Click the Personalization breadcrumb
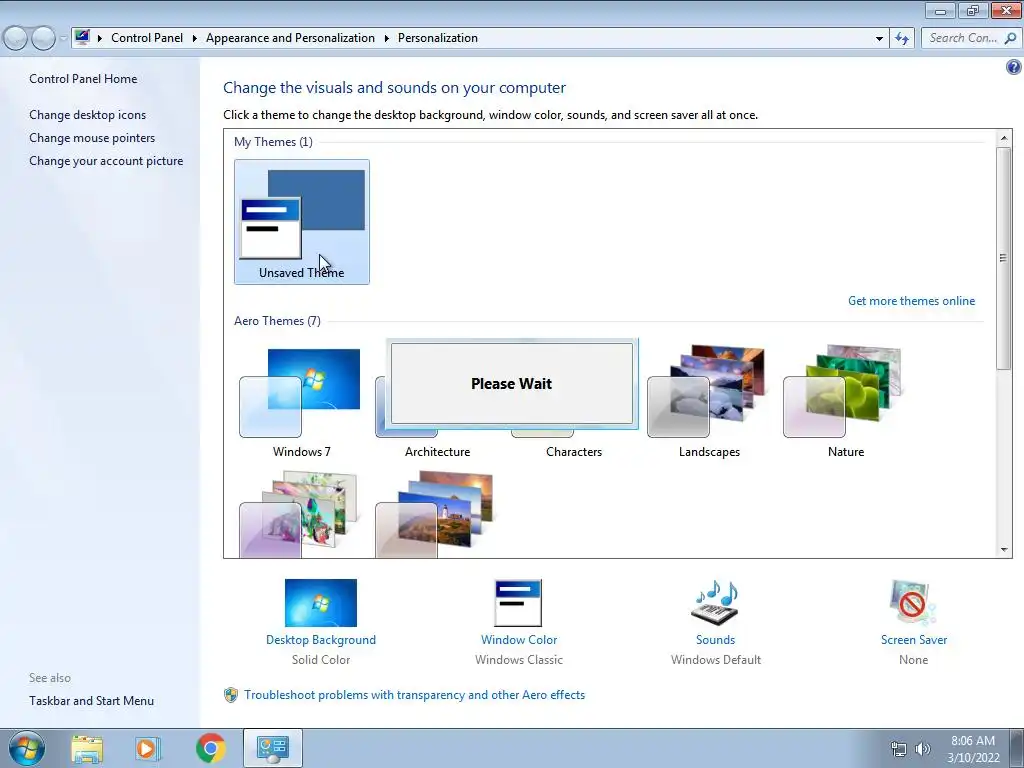 pyautogui.click(x=438, y=38)
